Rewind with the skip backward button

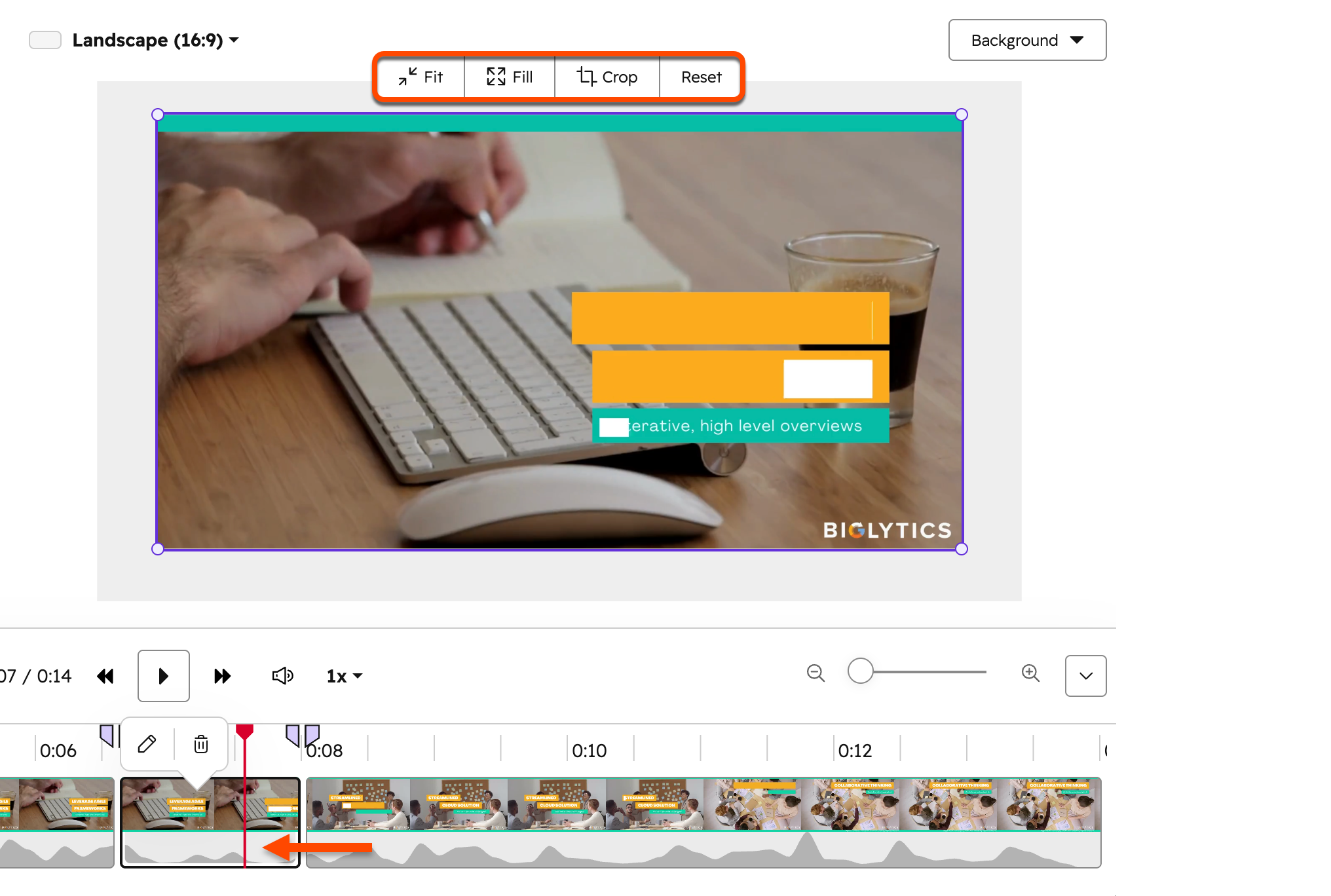pos(105,676)
